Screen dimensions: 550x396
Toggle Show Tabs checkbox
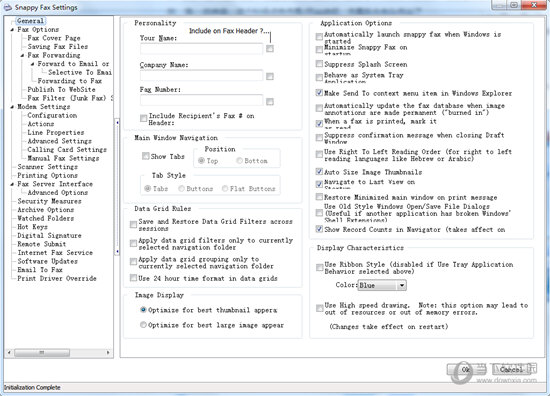pyautogui.click(x=145, y=156)
